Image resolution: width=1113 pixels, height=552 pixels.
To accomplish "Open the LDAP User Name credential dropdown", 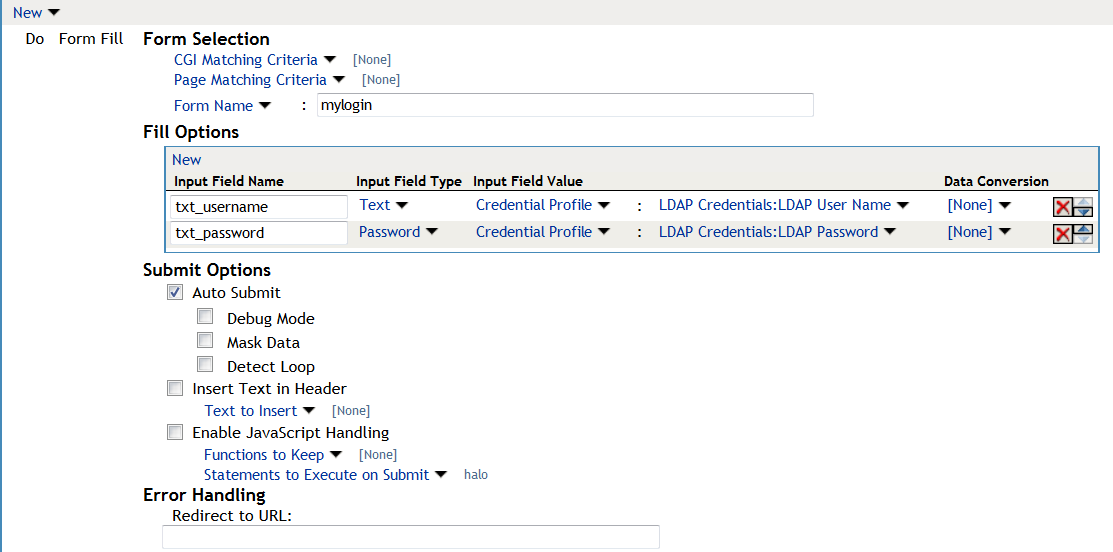I will pos(784,205).
